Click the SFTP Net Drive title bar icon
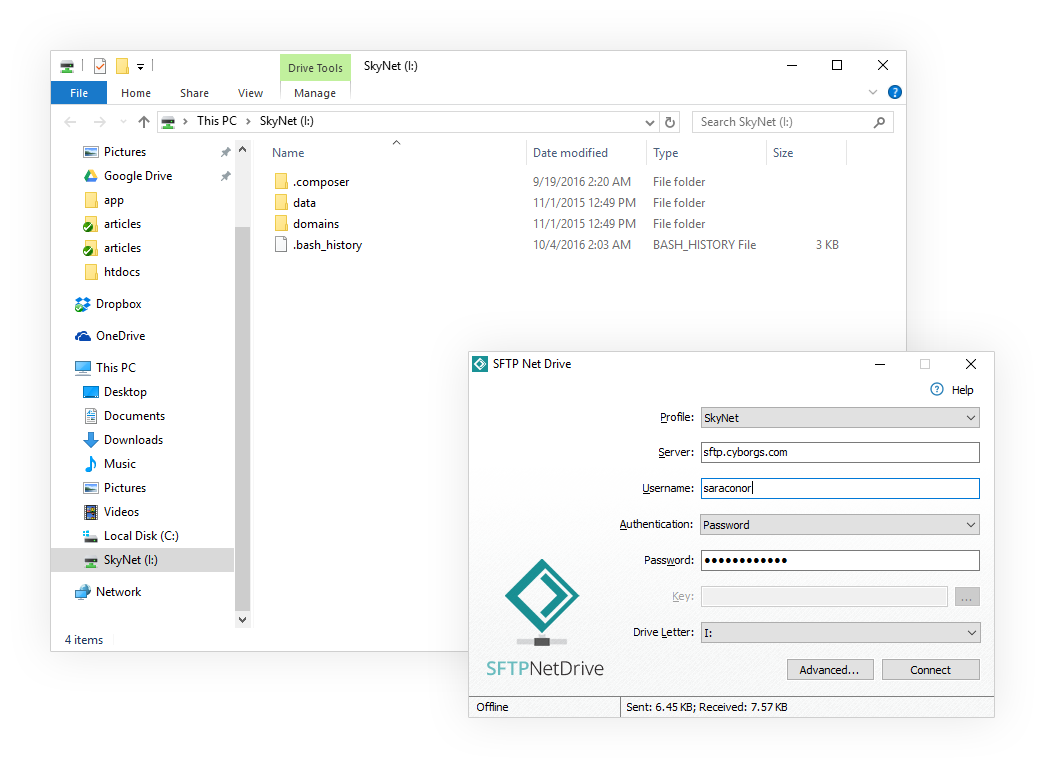This screenshot has width=1045, height=768. [x=480, y=364]
